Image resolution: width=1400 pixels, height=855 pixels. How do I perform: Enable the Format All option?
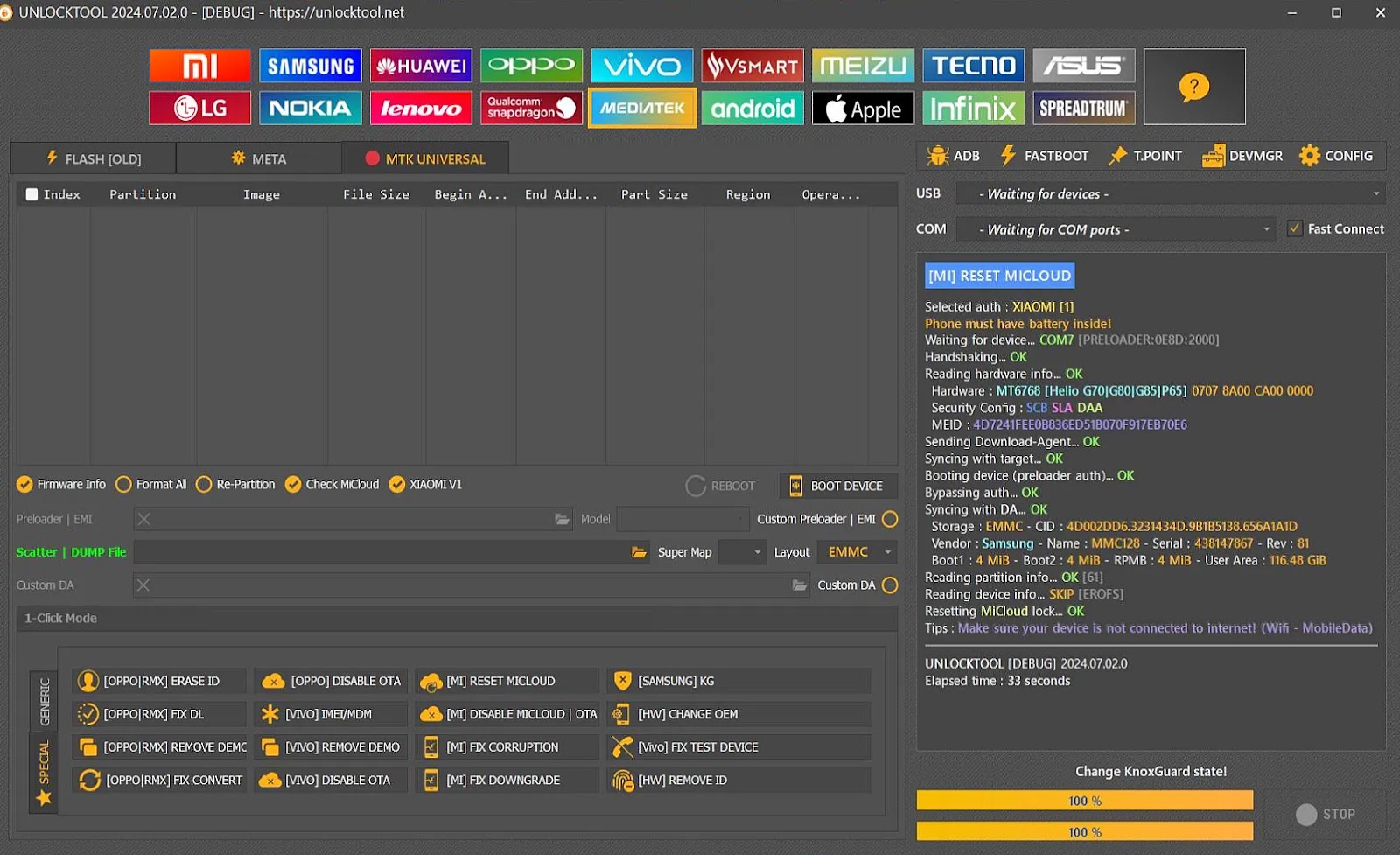point(151,484)
